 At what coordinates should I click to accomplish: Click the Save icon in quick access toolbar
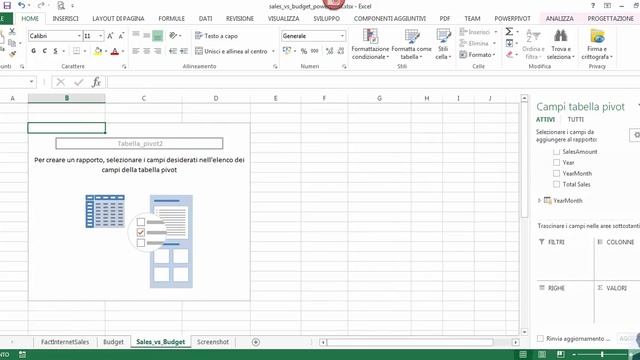tap(7, 5)
